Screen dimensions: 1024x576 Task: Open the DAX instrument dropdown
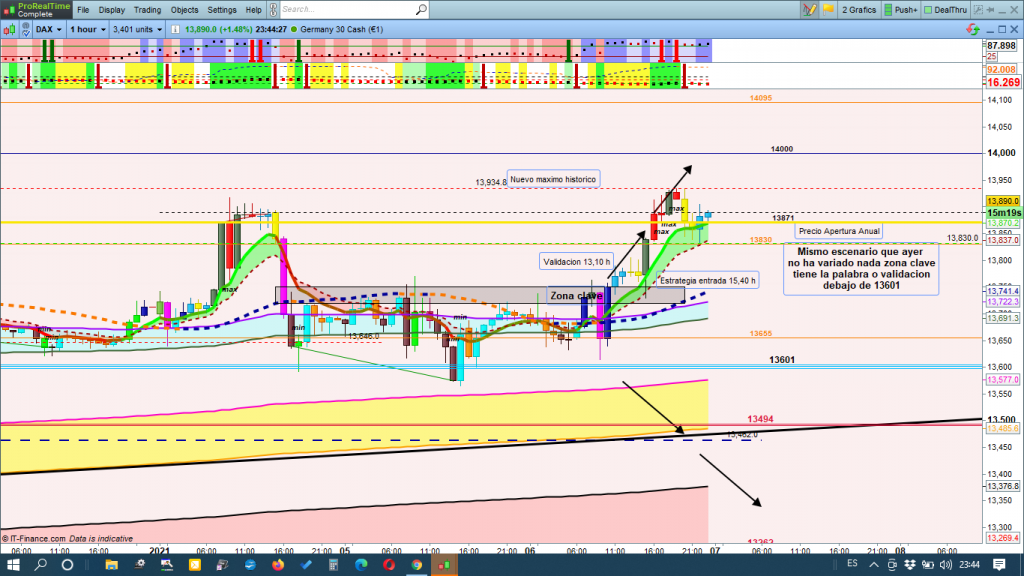(49, 29)
